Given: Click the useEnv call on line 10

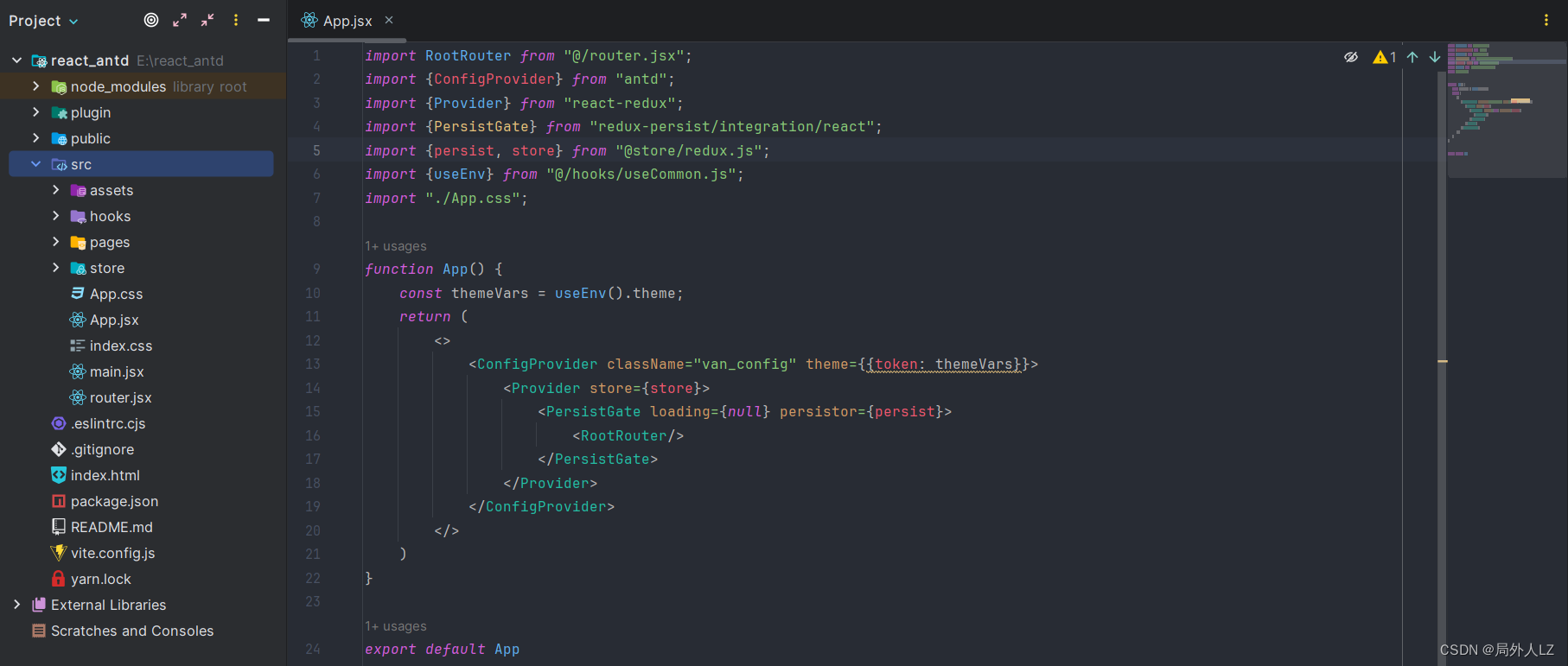Looking at the screenshot, I should pos(580,294).
